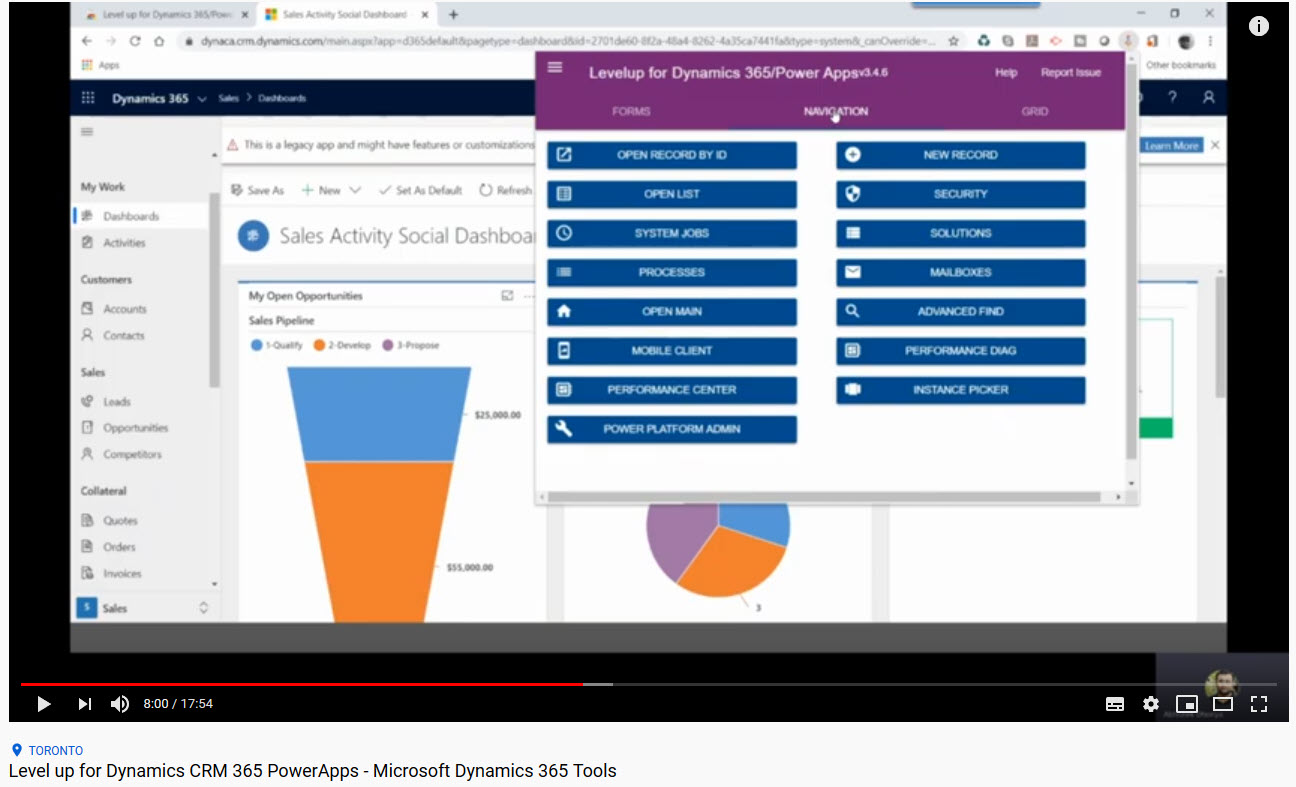
Task: Switch to the FORMS tab in Levelup
Action: 631,111
